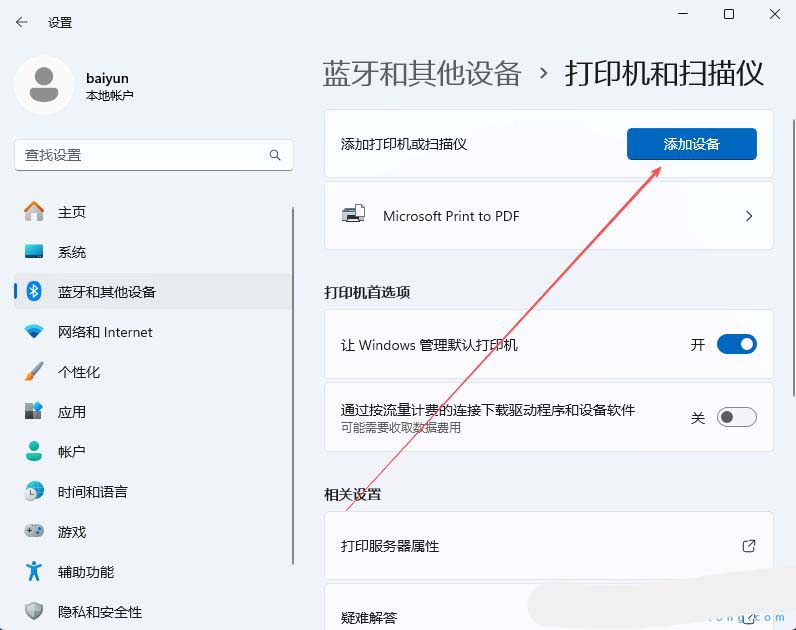Open the baiyun user avatar
The height and width of the screenshot is (630, 796).
[x=44, y=85]
